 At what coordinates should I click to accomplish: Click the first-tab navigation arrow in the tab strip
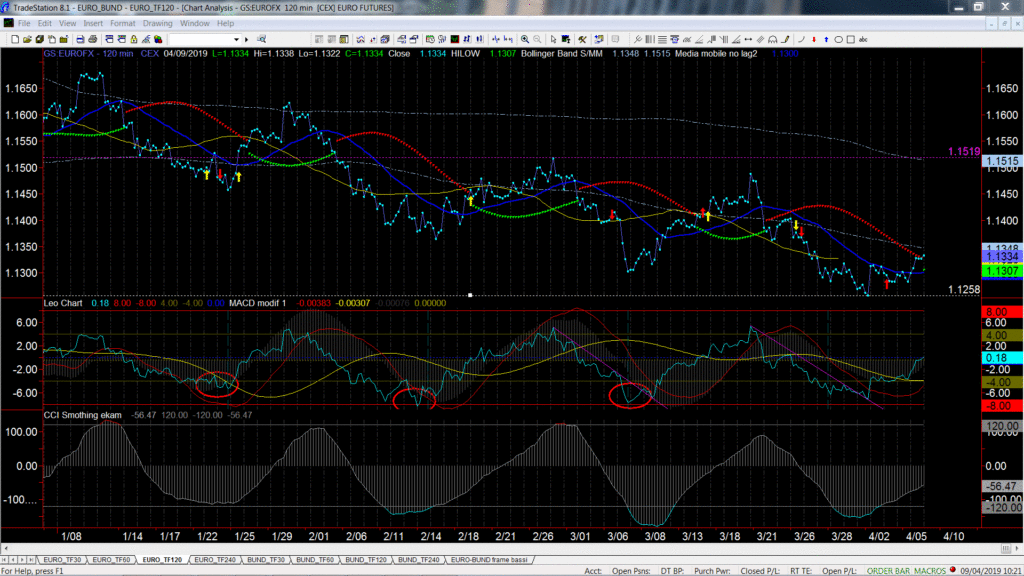point(5,560)
